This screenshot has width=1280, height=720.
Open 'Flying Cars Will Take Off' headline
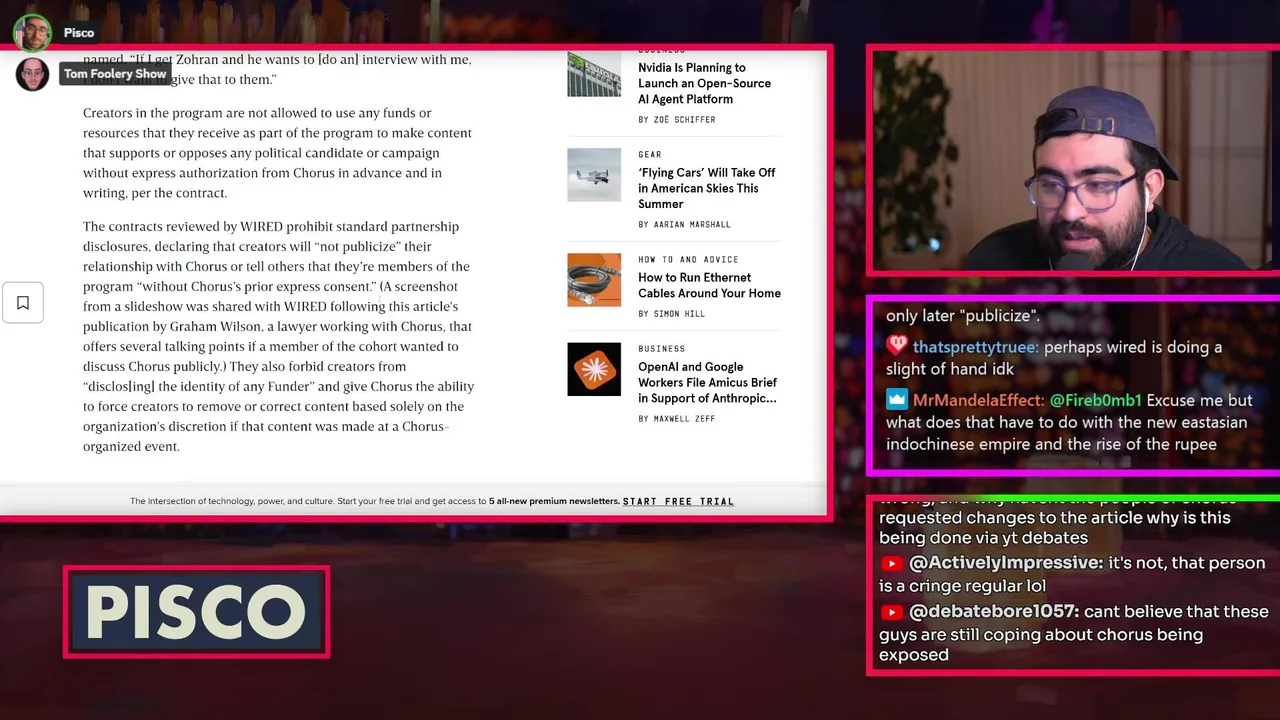(x=707, y=188)
